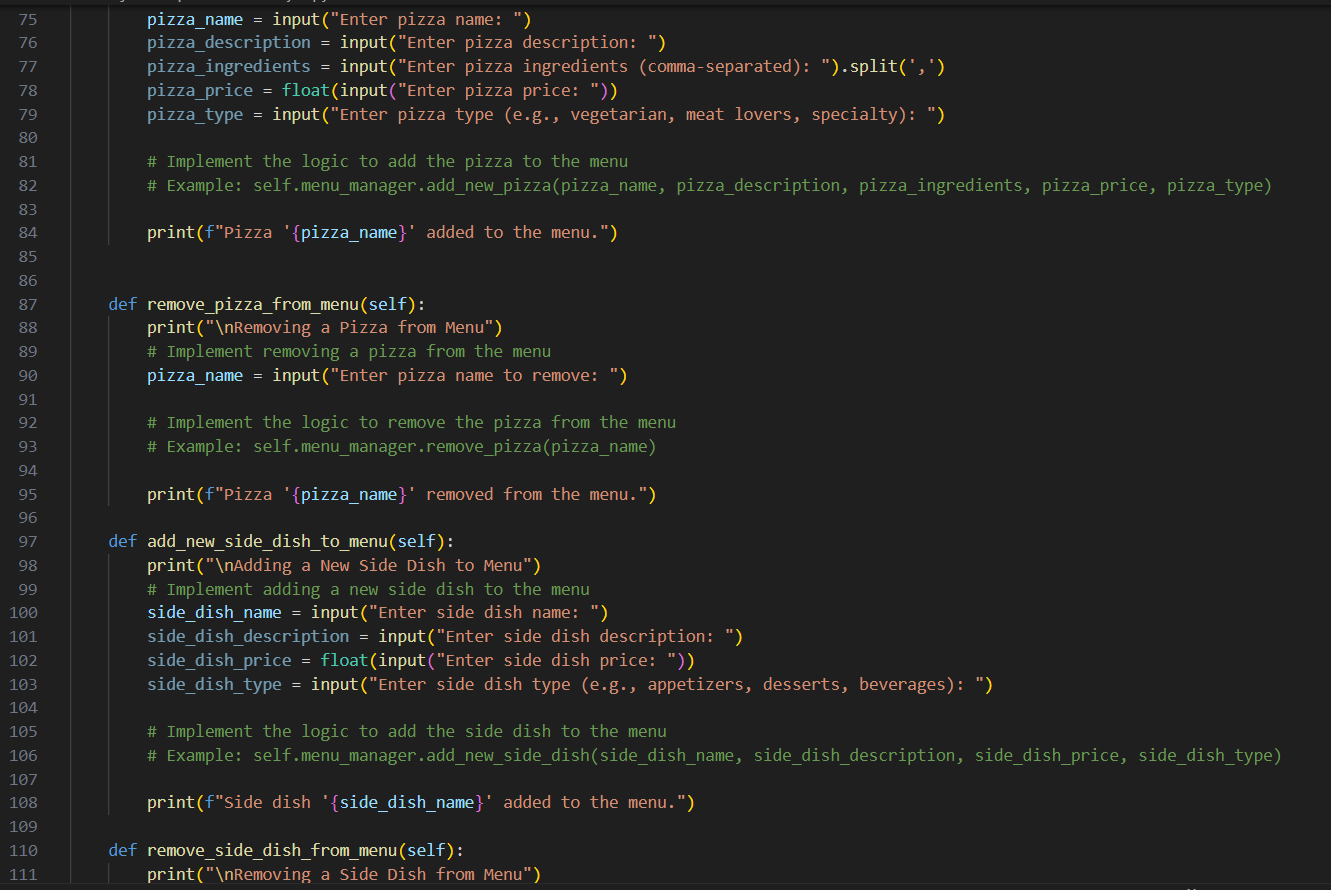
Task: Click the float keyword on line 78
Action: point(306,90)
